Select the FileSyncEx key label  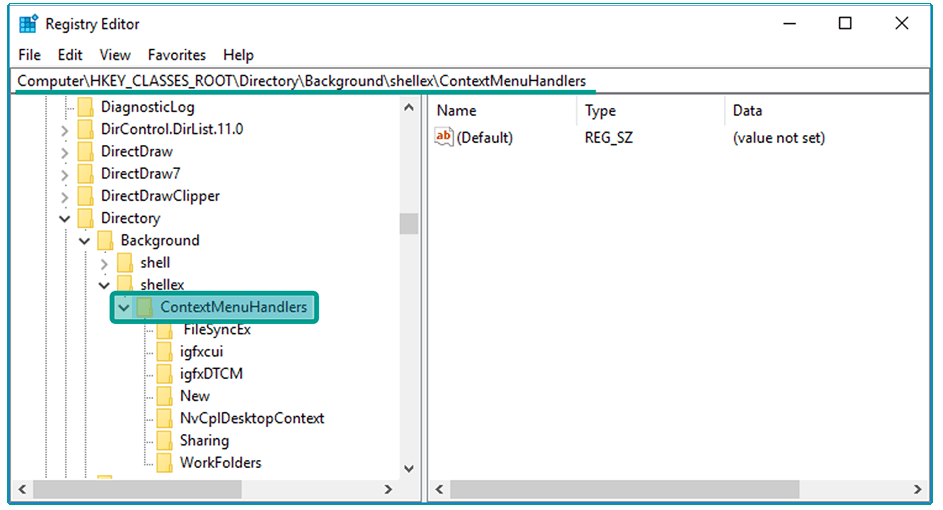click(x=217, y=330)
